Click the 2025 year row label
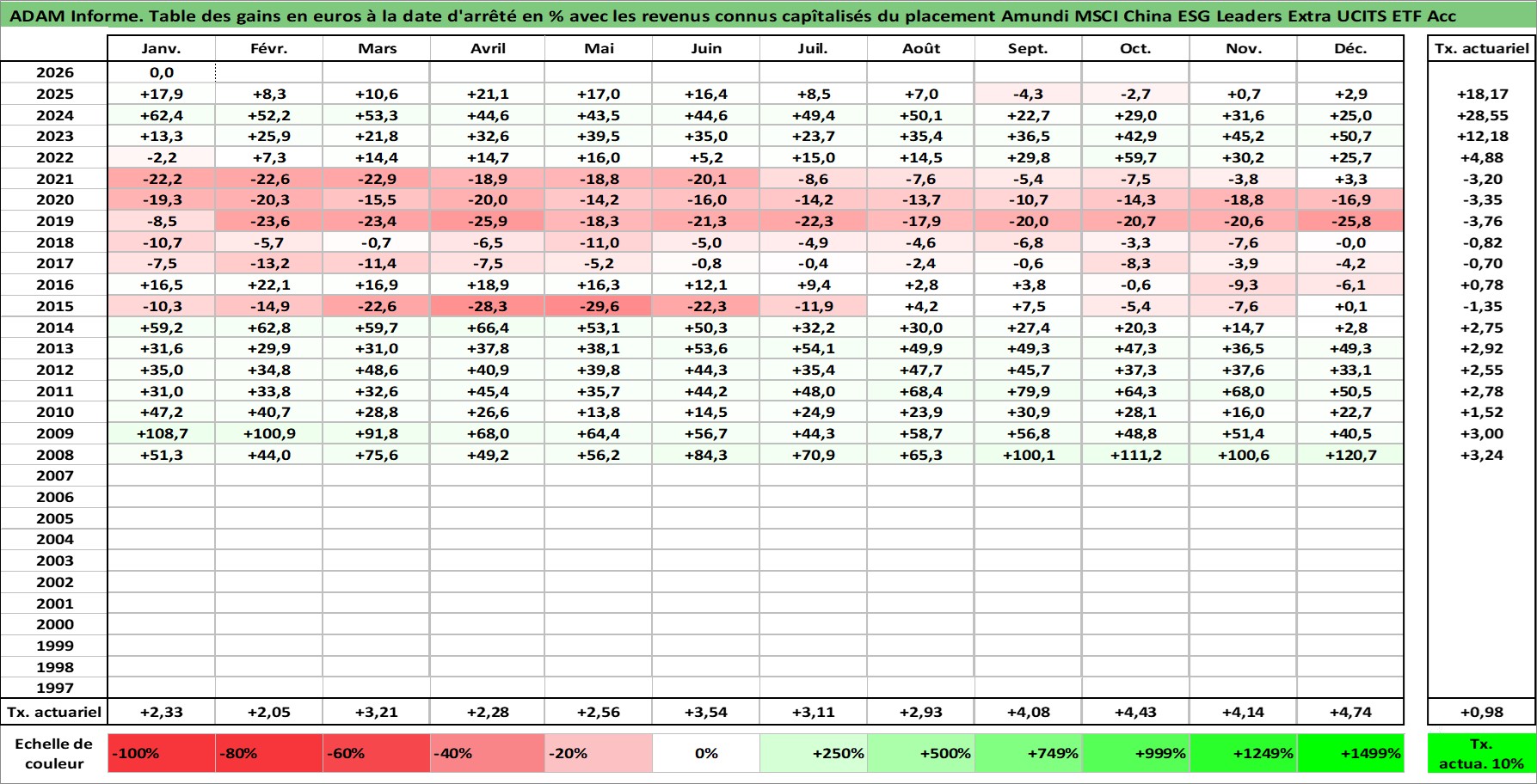1537x784 pixels. (54, 95)
